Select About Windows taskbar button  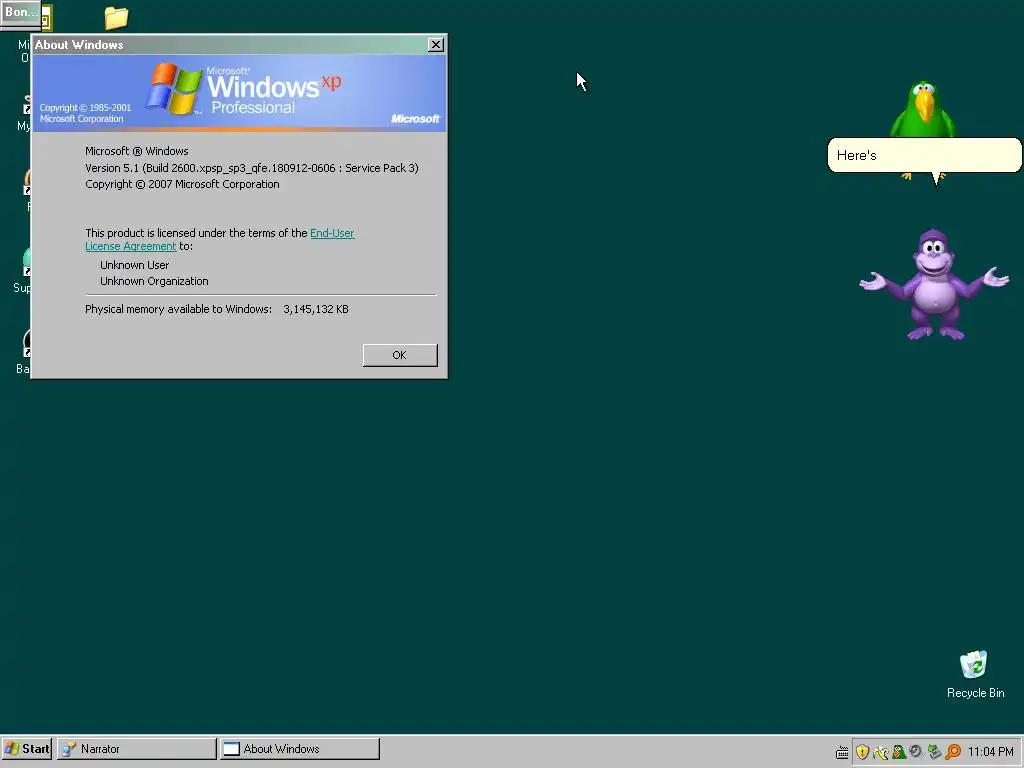[300, 748]
